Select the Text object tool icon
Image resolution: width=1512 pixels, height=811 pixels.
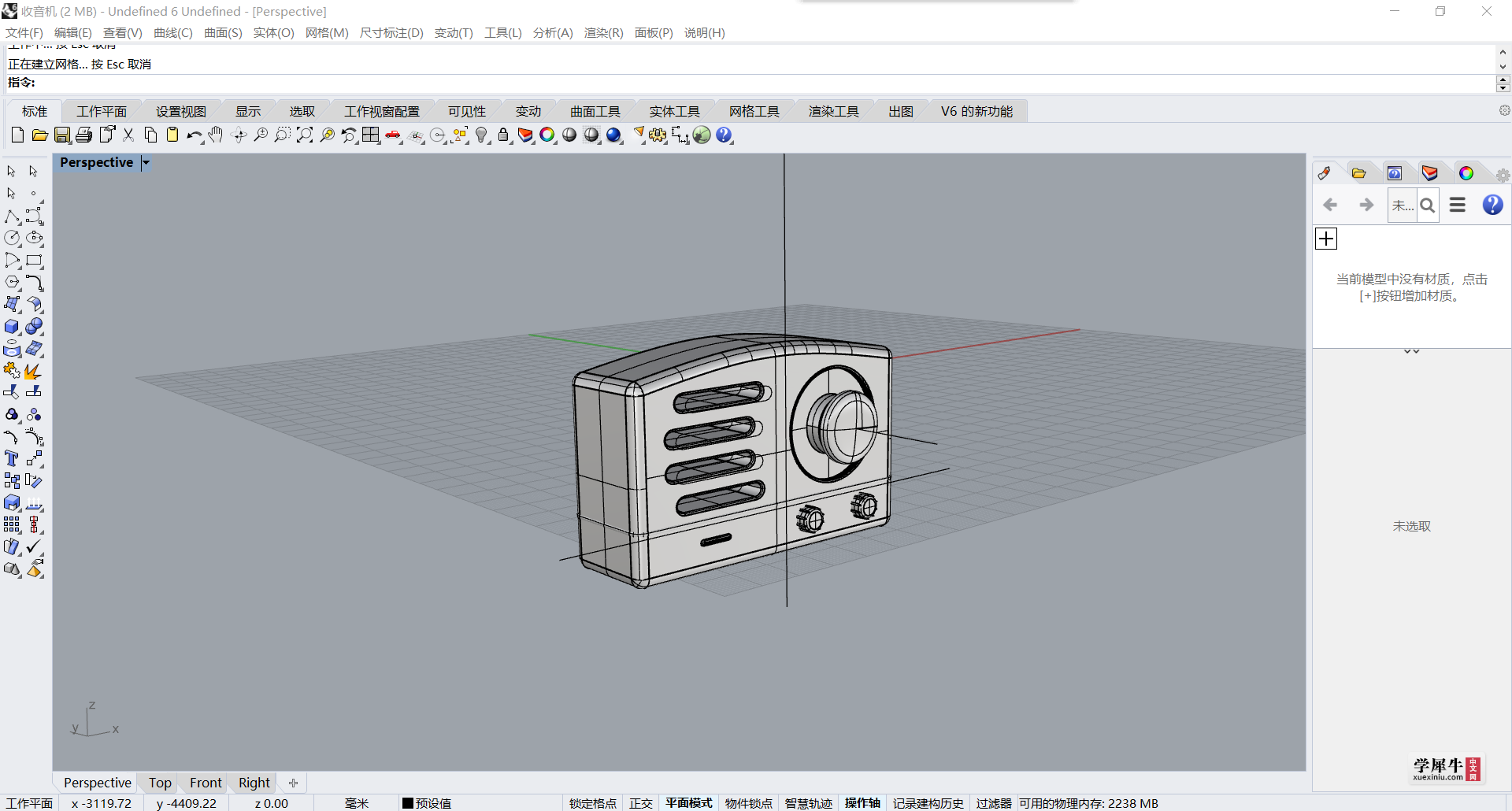click(13, 458)
